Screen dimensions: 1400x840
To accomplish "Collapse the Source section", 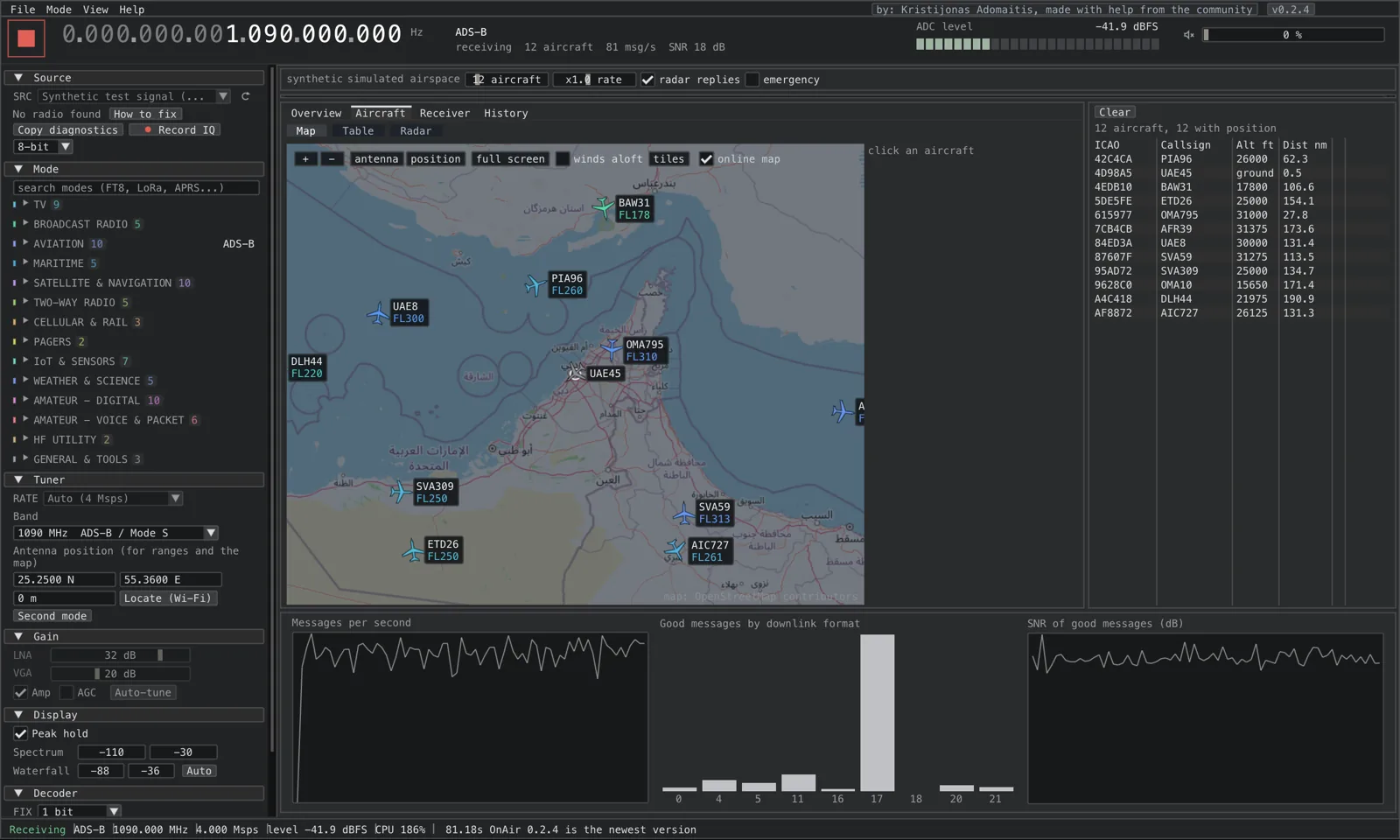I will click(x=134, y=78).
